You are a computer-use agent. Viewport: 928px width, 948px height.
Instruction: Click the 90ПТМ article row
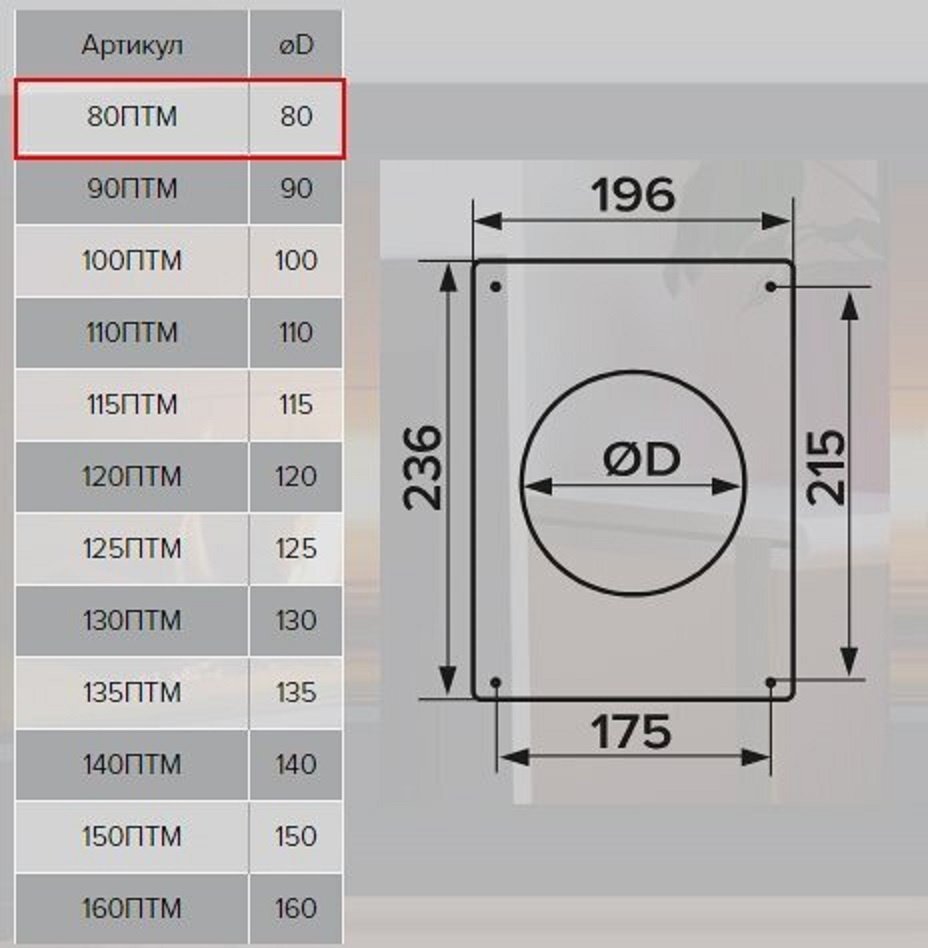132,189
